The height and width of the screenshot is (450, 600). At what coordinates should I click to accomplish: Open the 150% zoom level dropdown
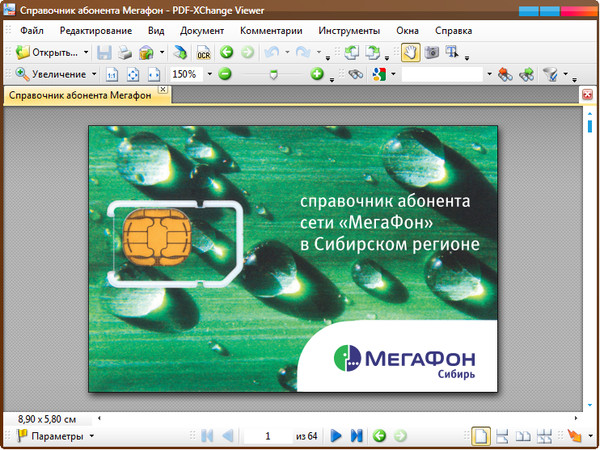coord(210,74)
